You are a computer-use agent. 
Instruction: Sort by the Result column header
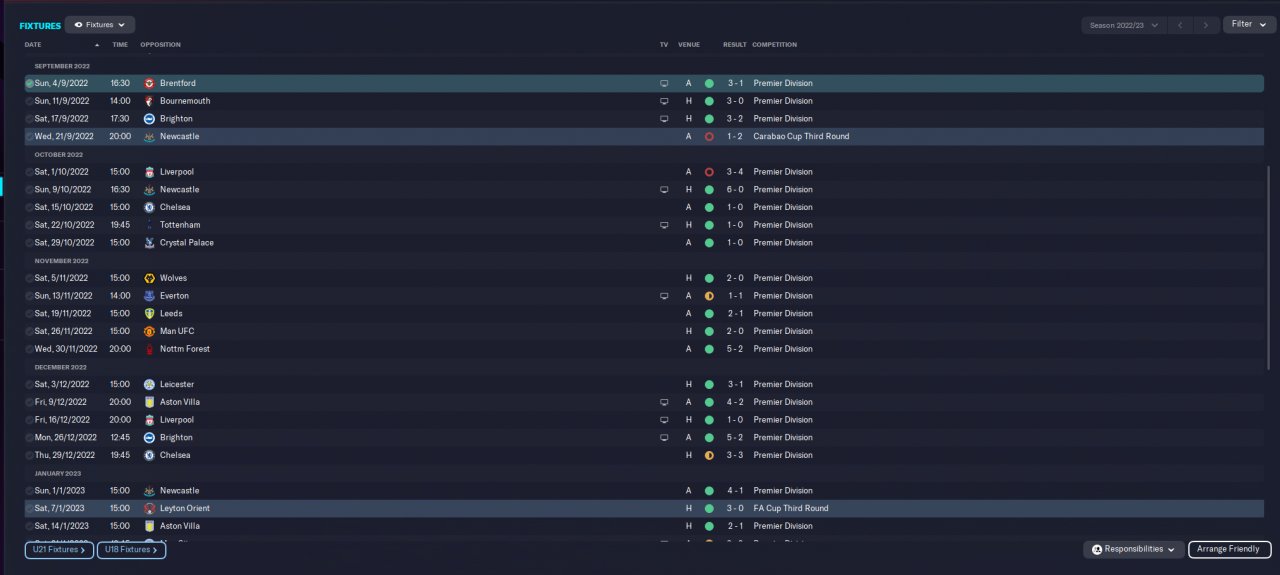[735, 45]
